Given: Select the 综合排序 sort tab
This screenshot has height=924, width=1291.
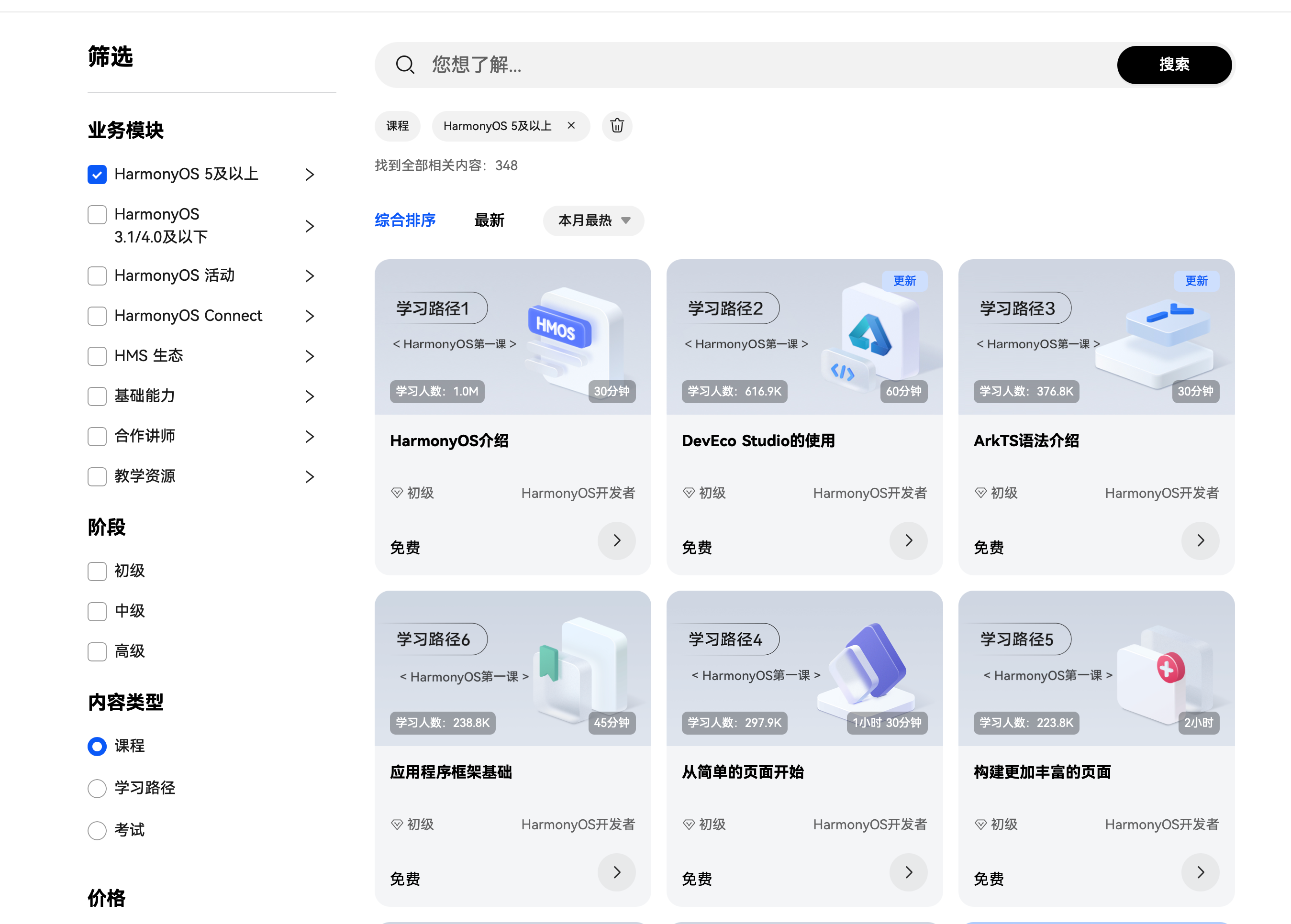Looking at the screenshot, I should coord(405,221).
